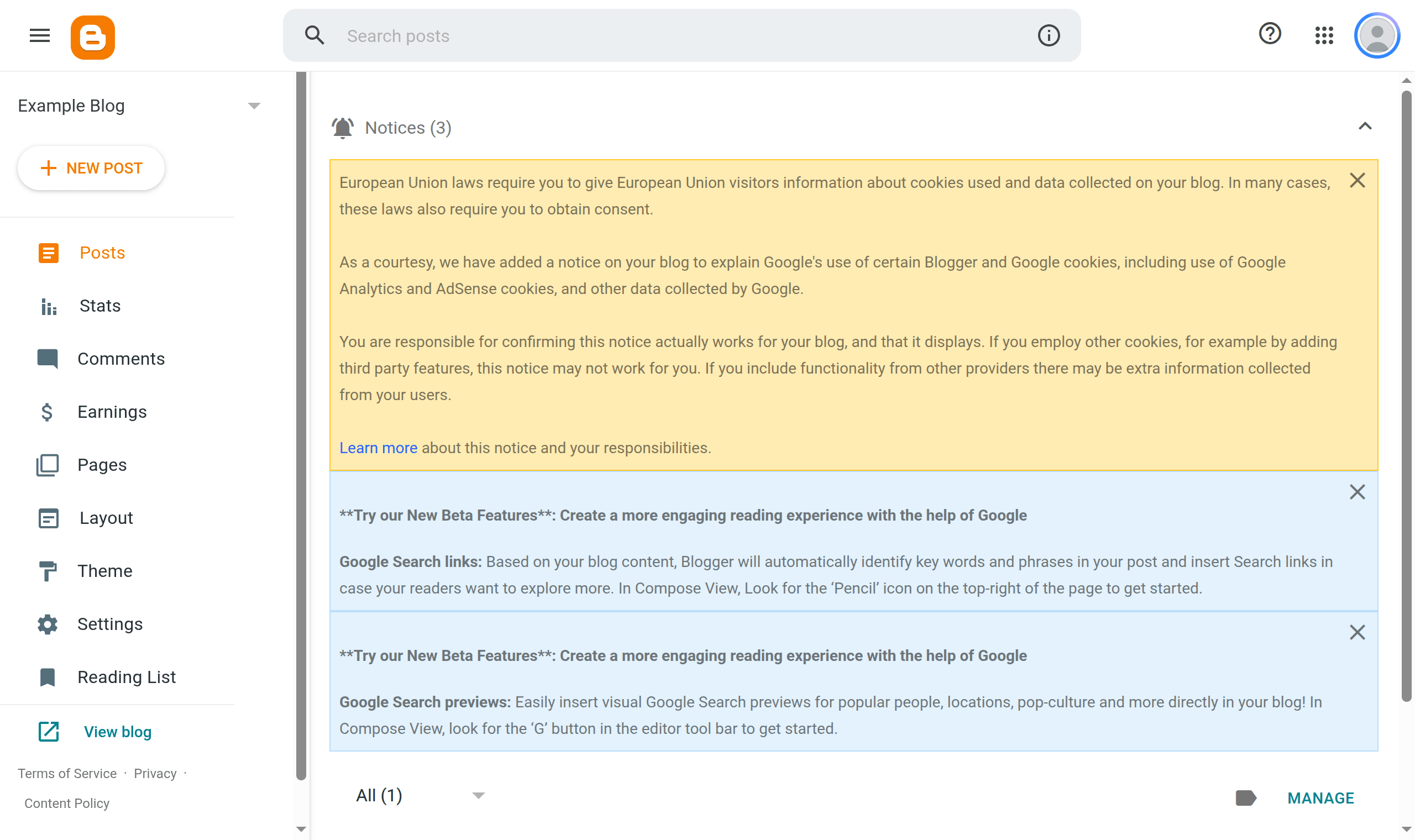The width and height of the screenshot is (1415, 840).
Task: Open the Content Policy link
Action: point(67,803)
